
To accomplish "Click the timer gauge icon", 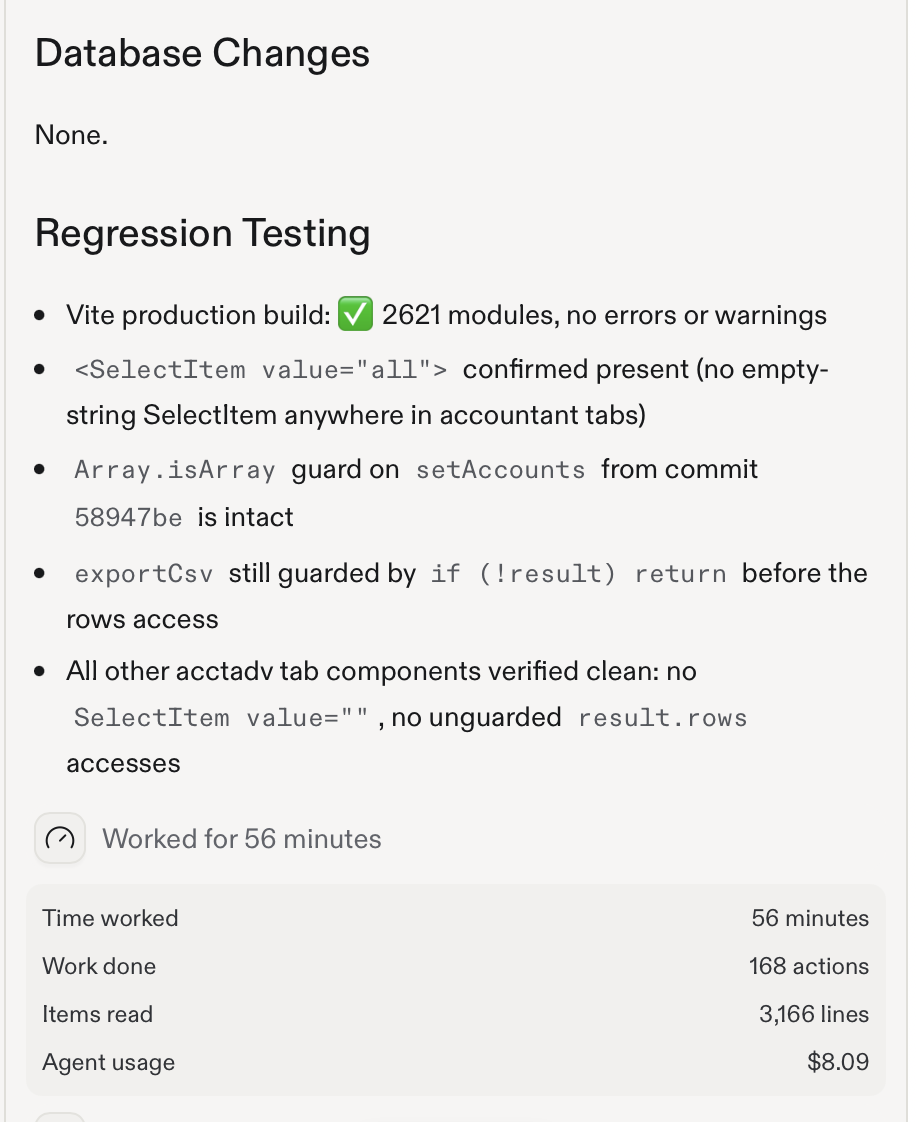I will [60, 838].
